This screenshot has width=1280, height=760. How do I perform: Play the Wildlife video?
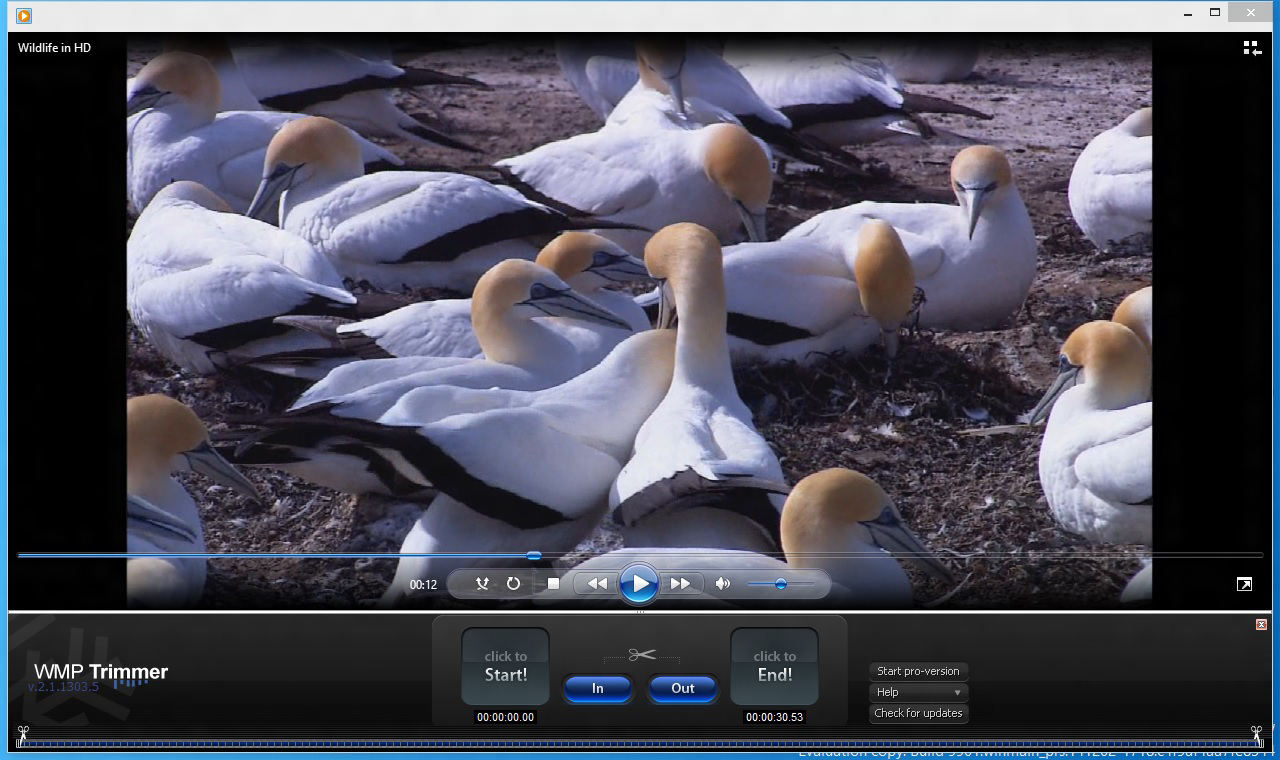638,584
